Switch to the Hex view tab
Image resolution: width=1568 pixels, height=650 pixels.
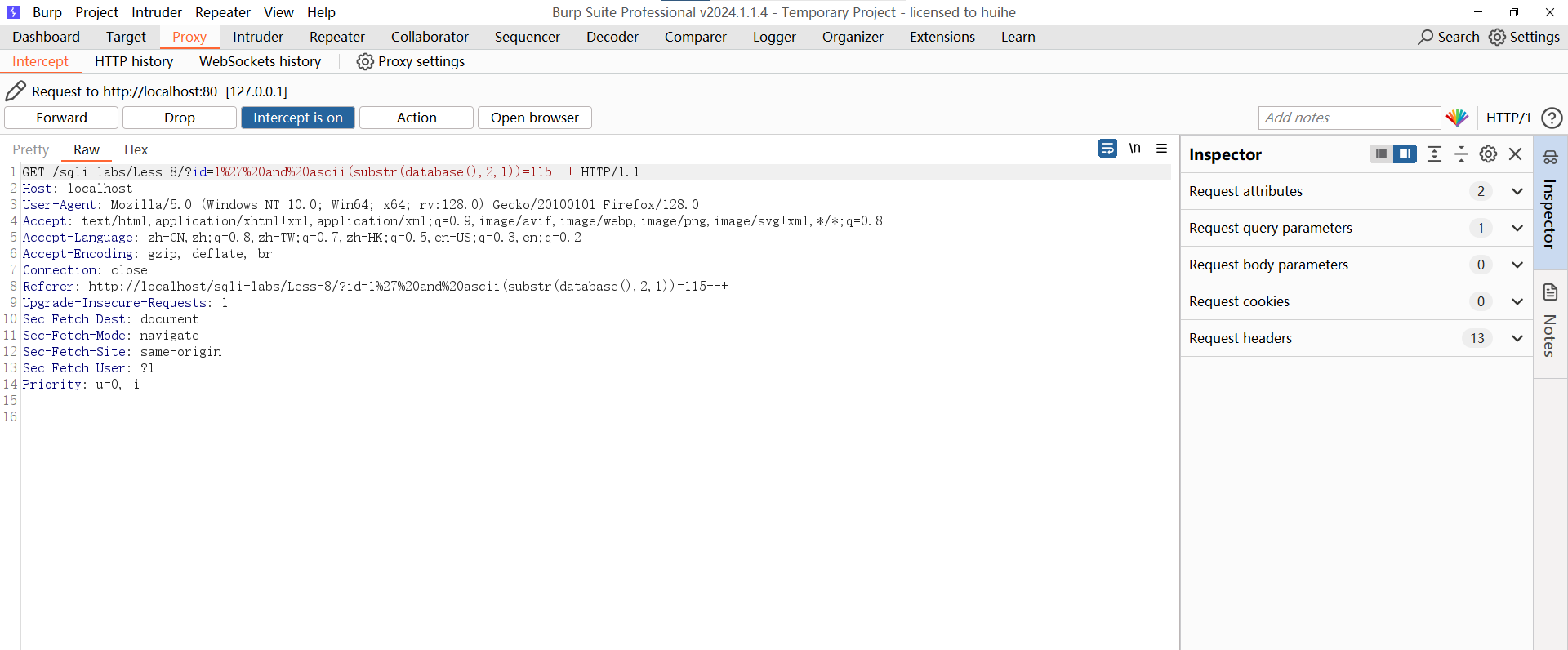point(136,149)
